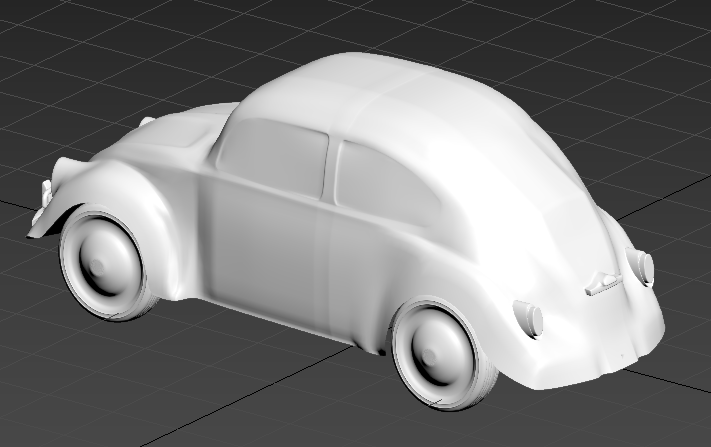The height and width of the screenshot is (447, 711).
Task: Click the rear quarter window of the car
Action: pyautogui.click(x=386, y=186)
